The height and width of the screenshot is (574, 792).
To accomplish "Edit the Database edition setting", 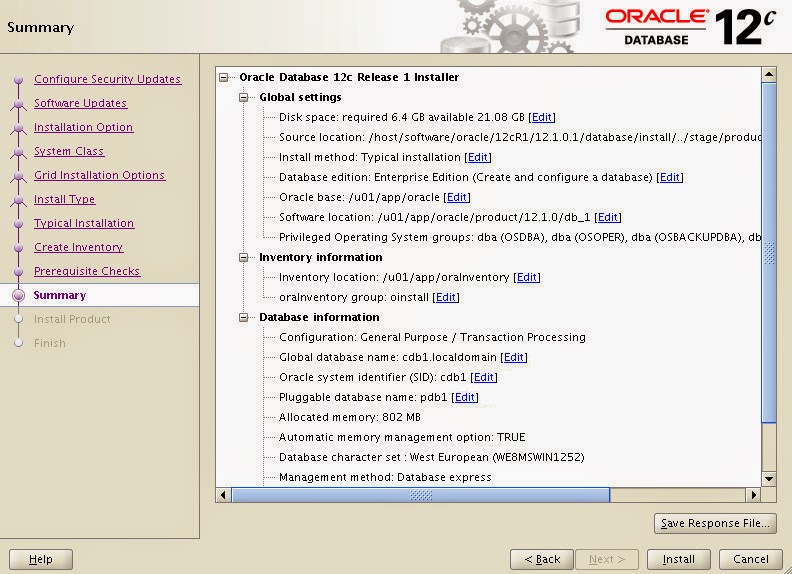I will click(x=670, y=177).
